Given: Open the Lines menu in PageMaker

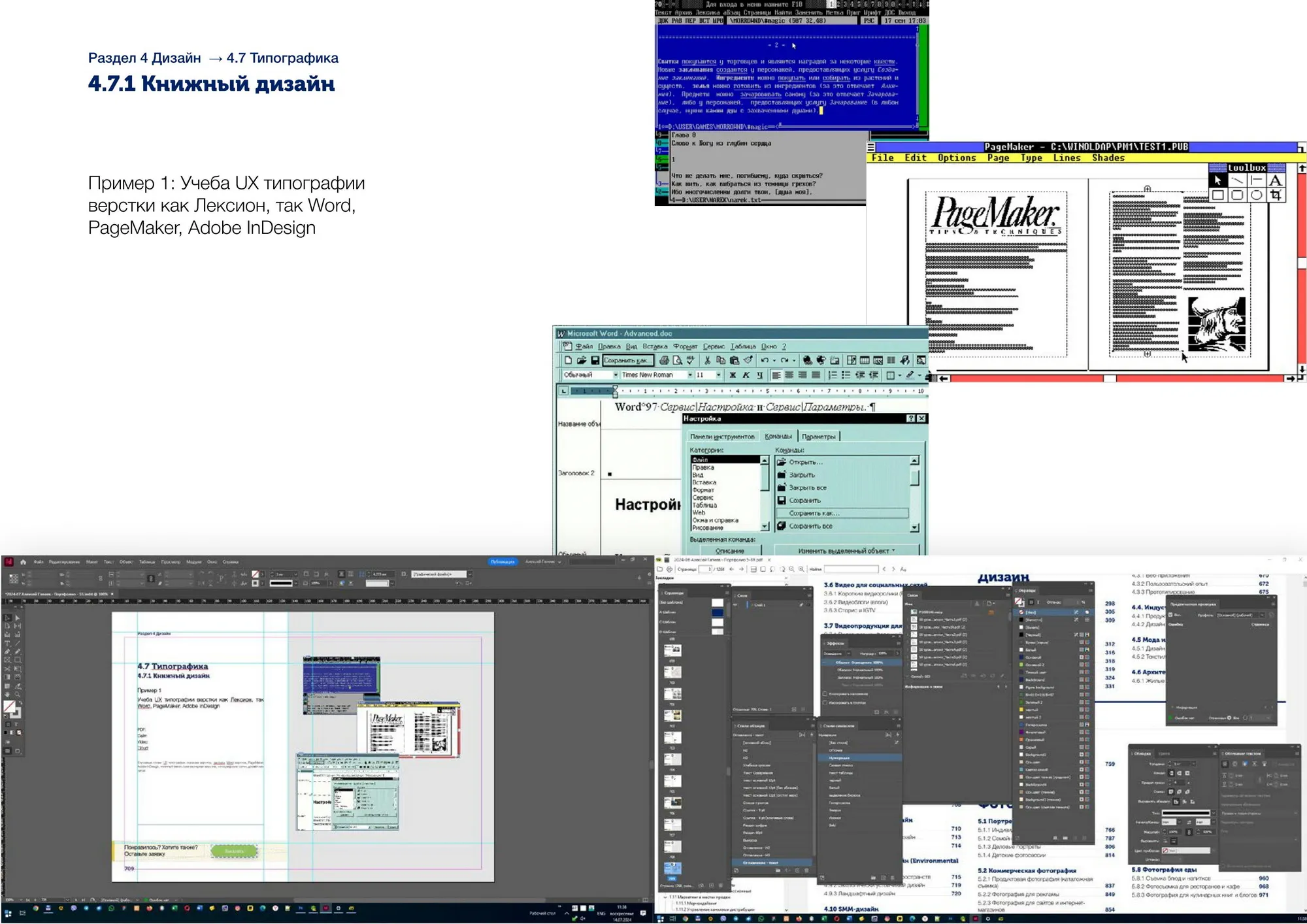Looking at the screenshot, I should [x=1067, y=157].
